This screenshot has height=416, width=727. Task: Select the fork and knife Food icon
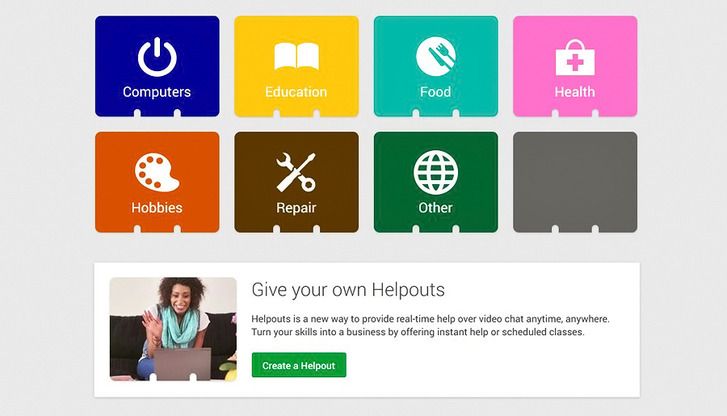tap(435, 57)
